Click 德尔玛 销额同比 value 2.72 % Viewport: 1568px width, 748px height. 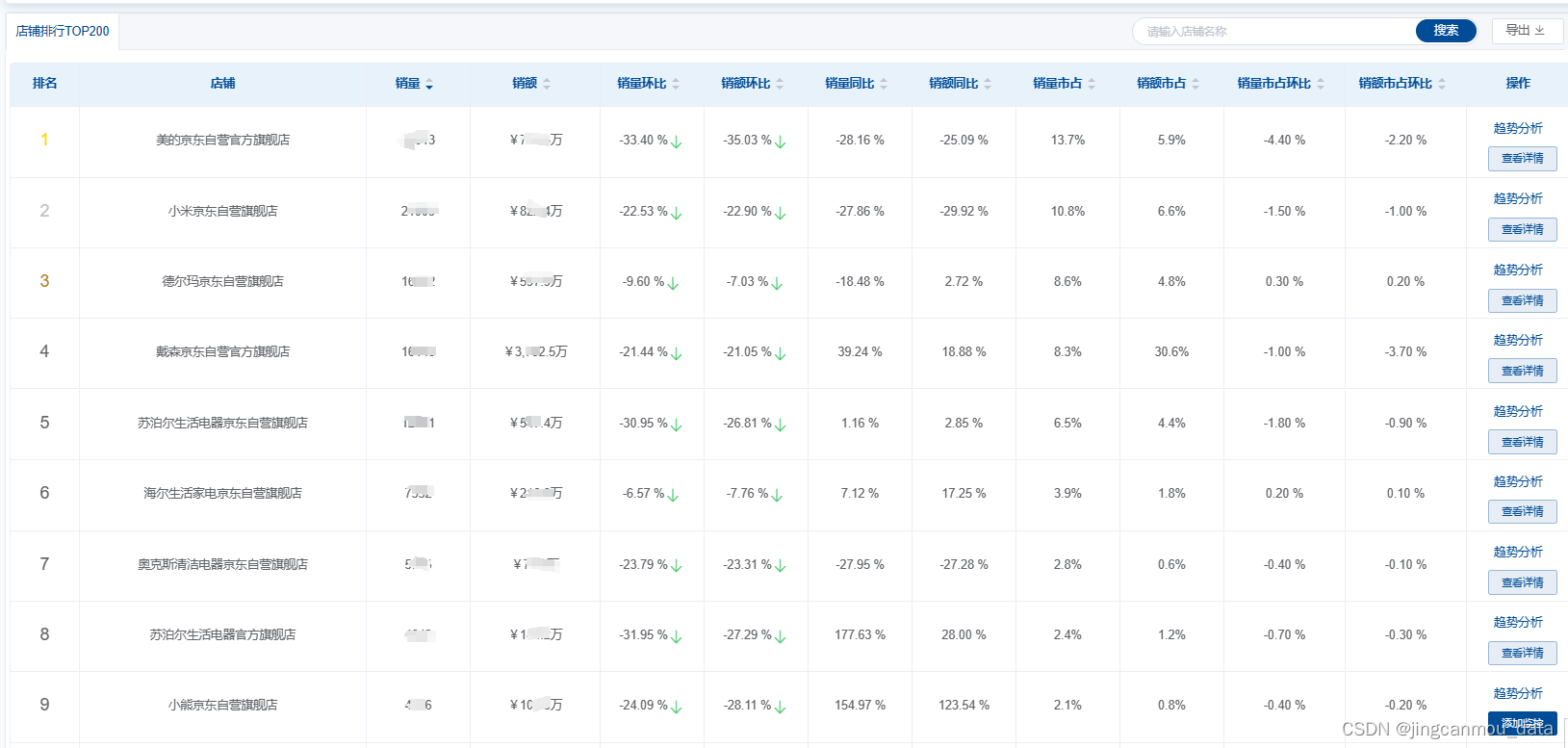[964, 282]
